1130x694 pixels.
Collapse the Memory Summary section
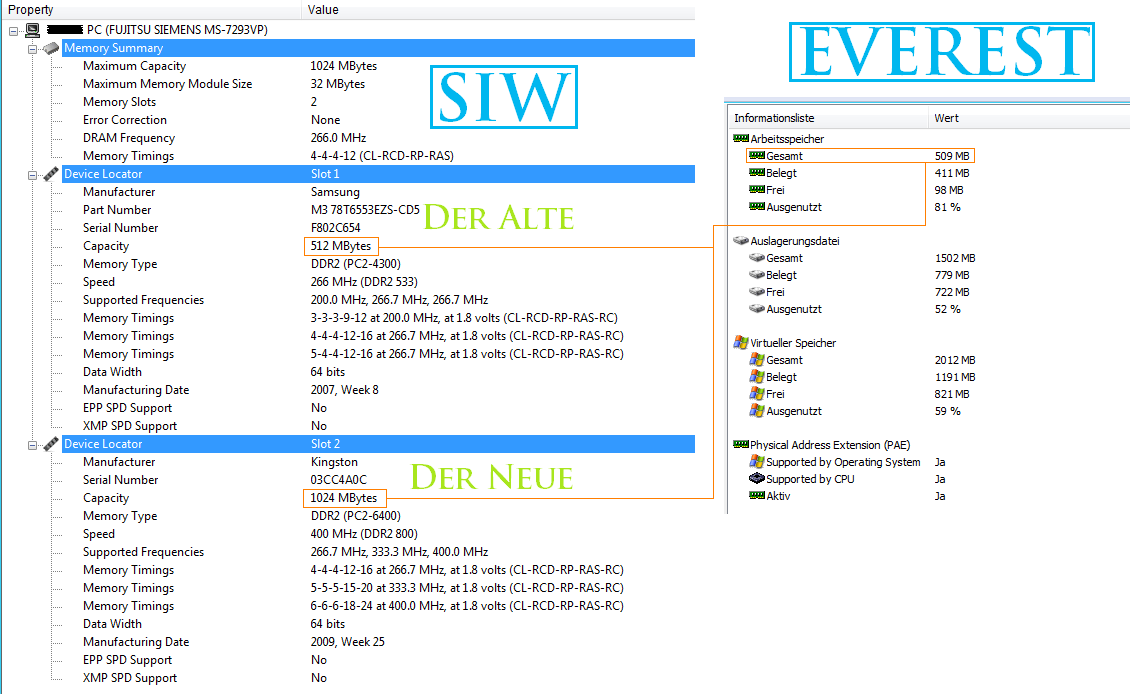(x=32, y=49)
